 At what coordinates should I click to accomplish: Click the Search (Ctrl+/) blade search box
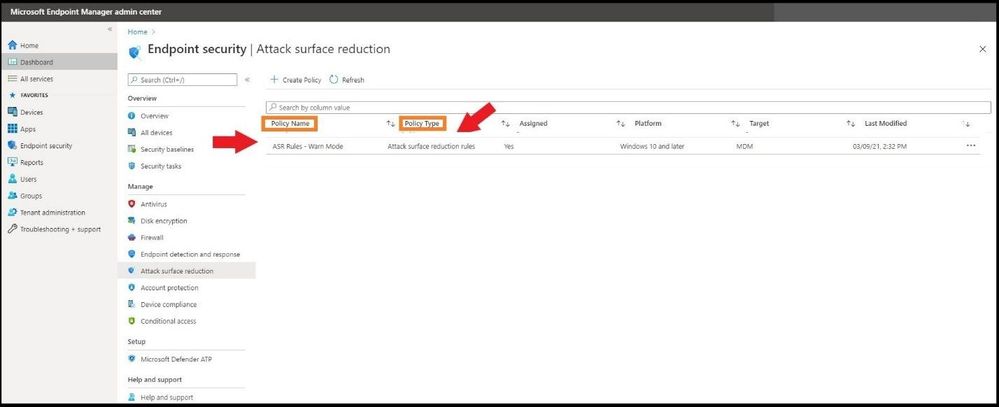(182, 80)
